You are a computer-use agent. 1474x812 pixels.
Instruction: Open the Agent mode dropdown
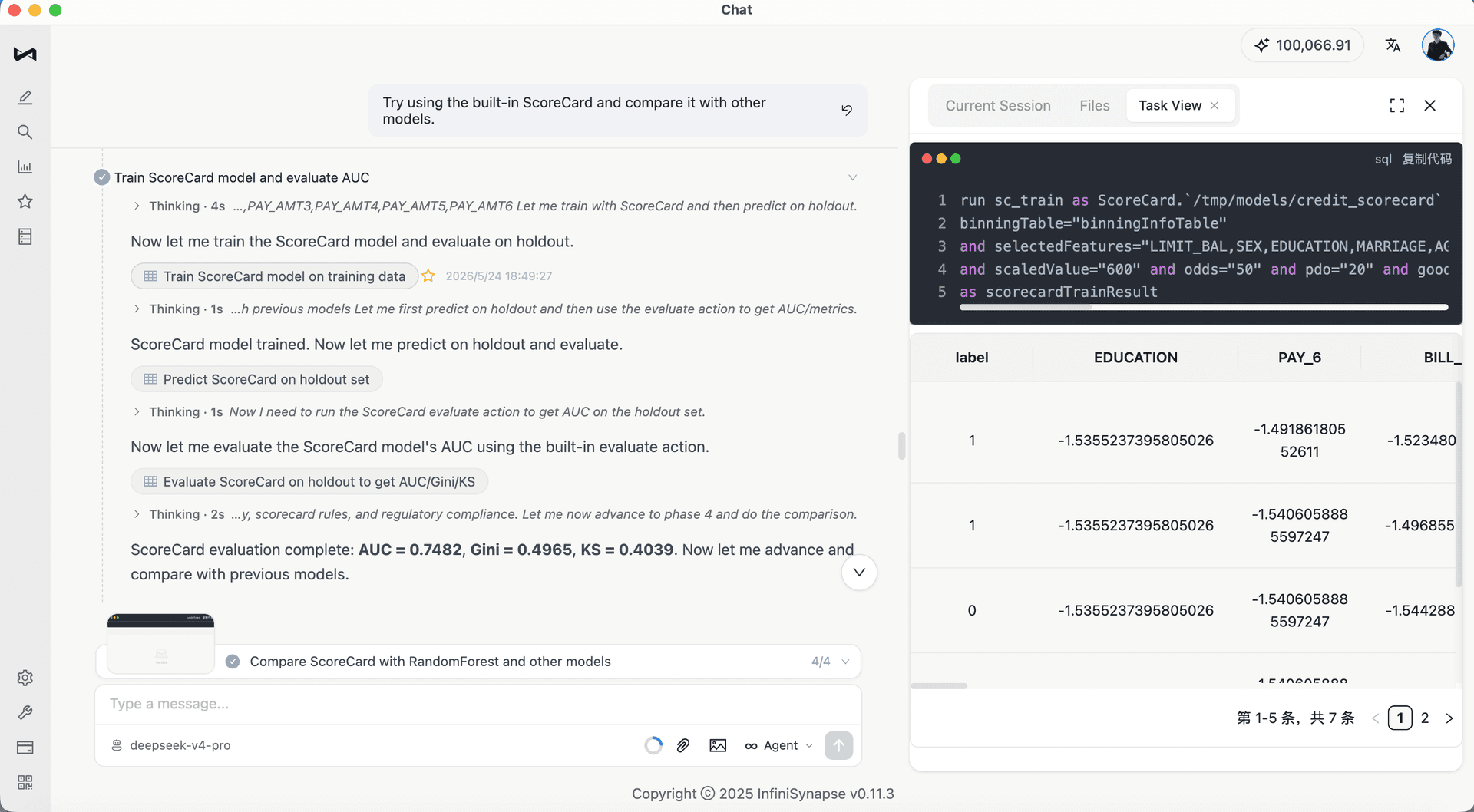[778, 745]
